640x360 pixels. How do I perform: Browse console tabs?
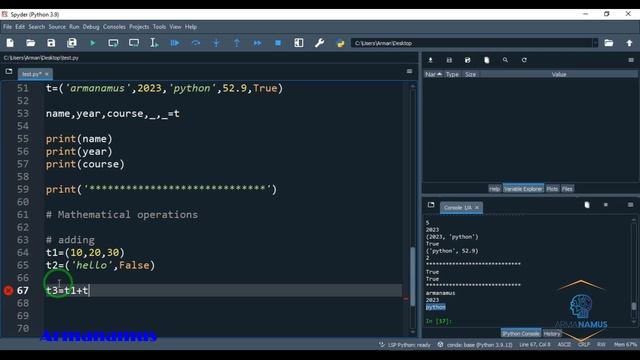coord(431,205)
